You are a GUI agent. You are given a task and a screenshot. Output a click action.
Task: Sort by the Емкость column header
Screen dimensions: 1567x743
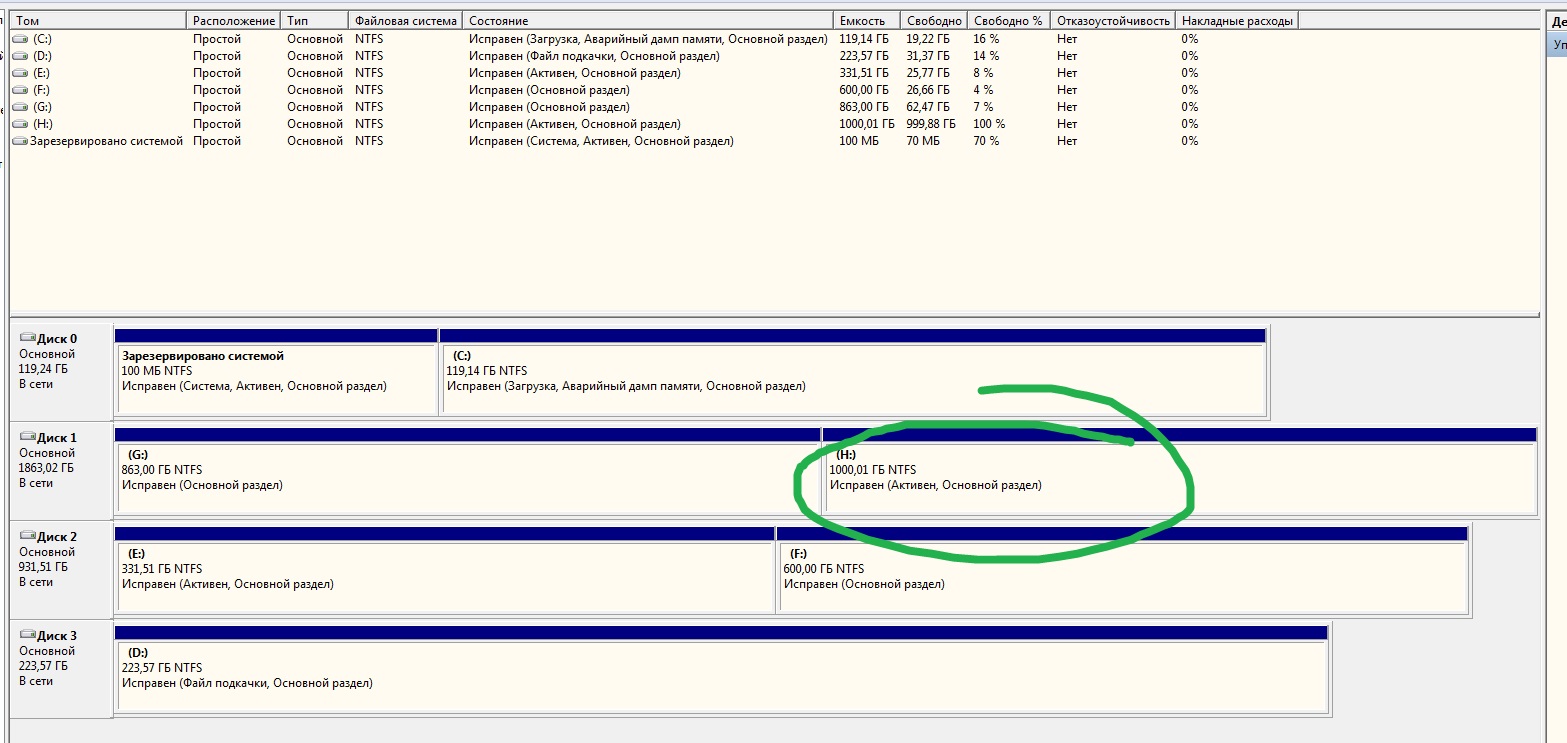point(867,21)
